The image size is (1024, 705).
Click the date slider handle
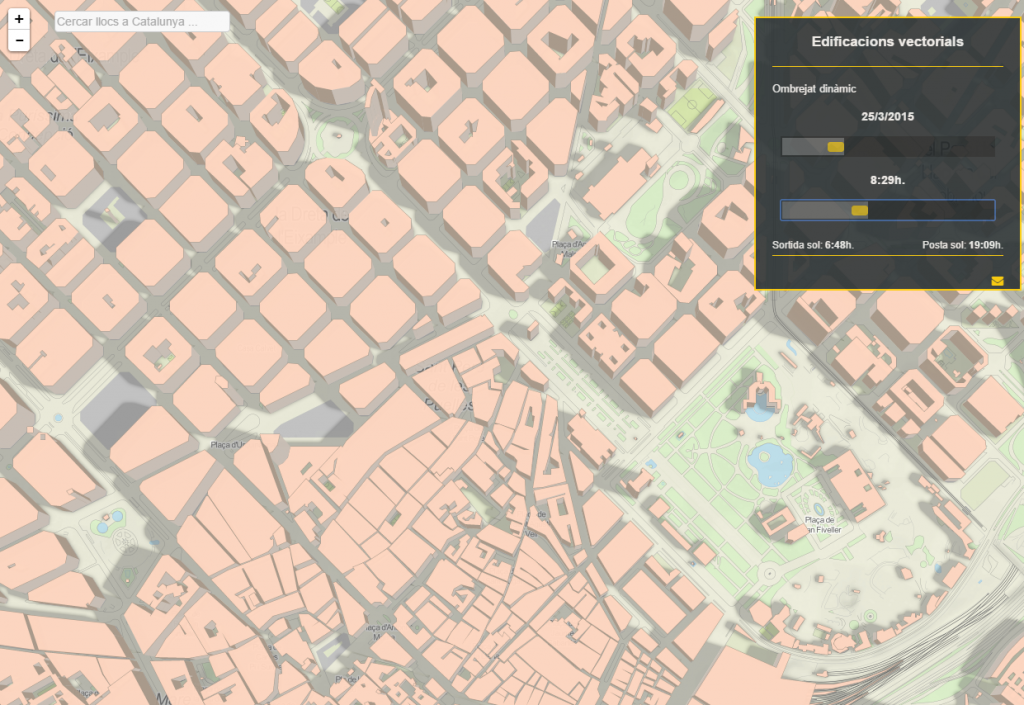pos(836,147)
